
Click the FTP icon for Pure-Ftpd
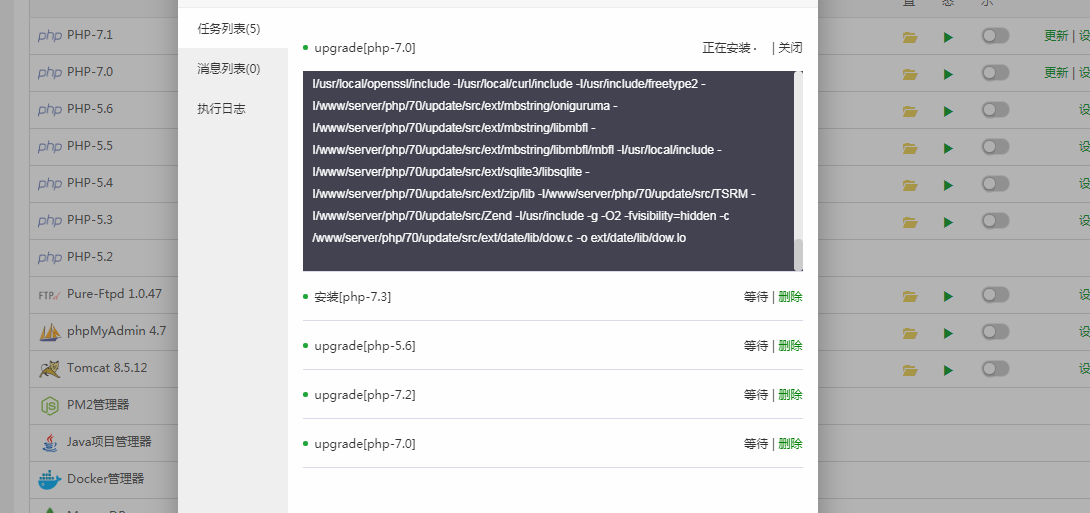pos(50,294)
